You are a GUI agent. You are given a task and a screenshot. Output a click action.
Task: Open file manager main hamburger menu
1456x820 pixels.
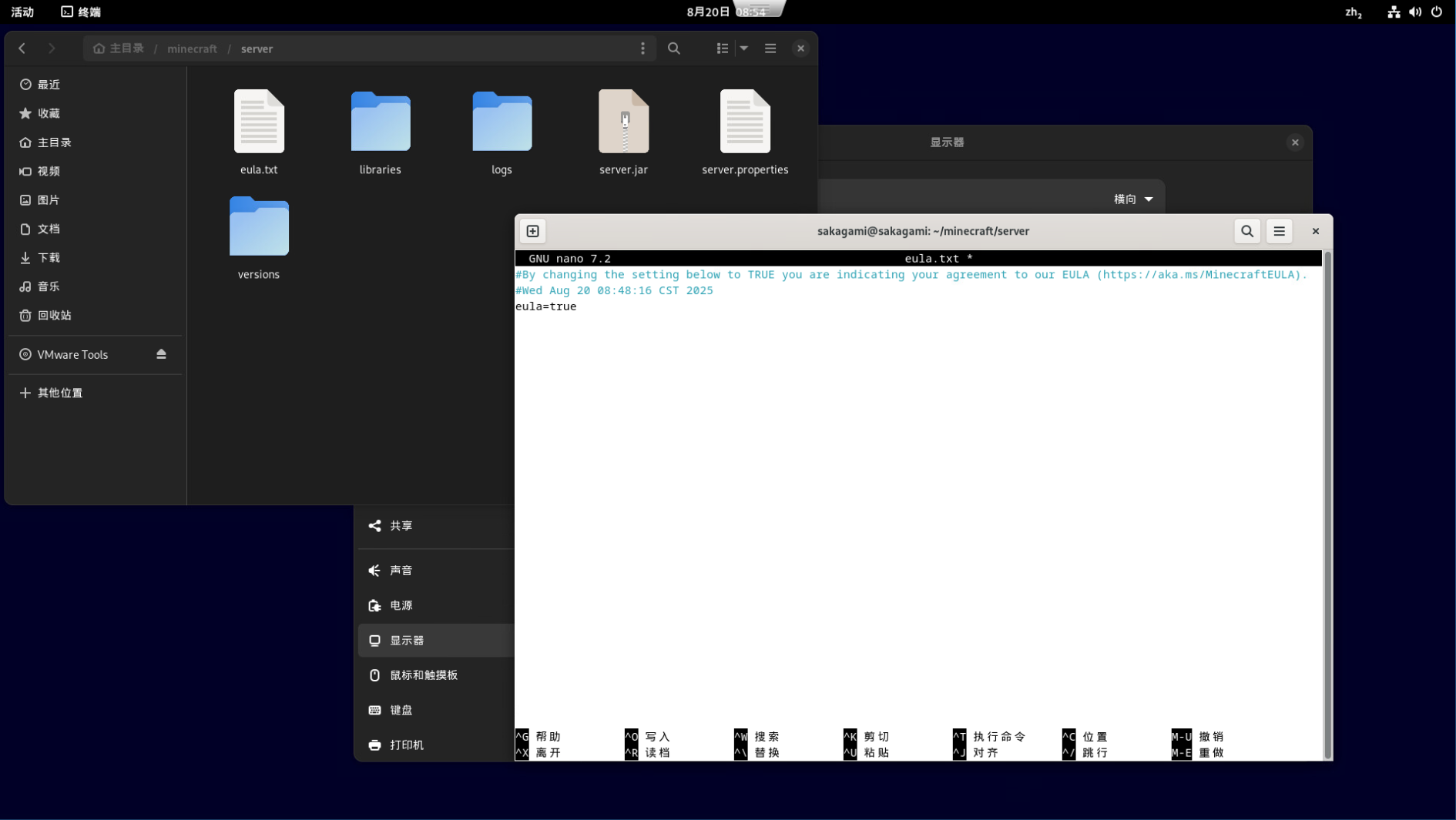coord(770,49)
